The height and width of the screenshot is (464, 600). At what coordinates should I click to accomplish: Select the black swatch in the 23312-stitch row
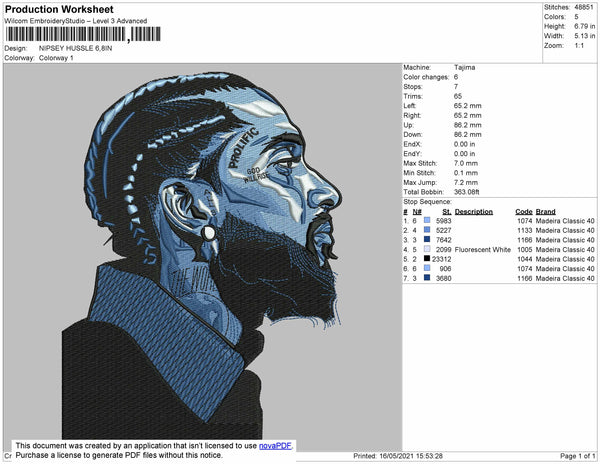point(427,259)
